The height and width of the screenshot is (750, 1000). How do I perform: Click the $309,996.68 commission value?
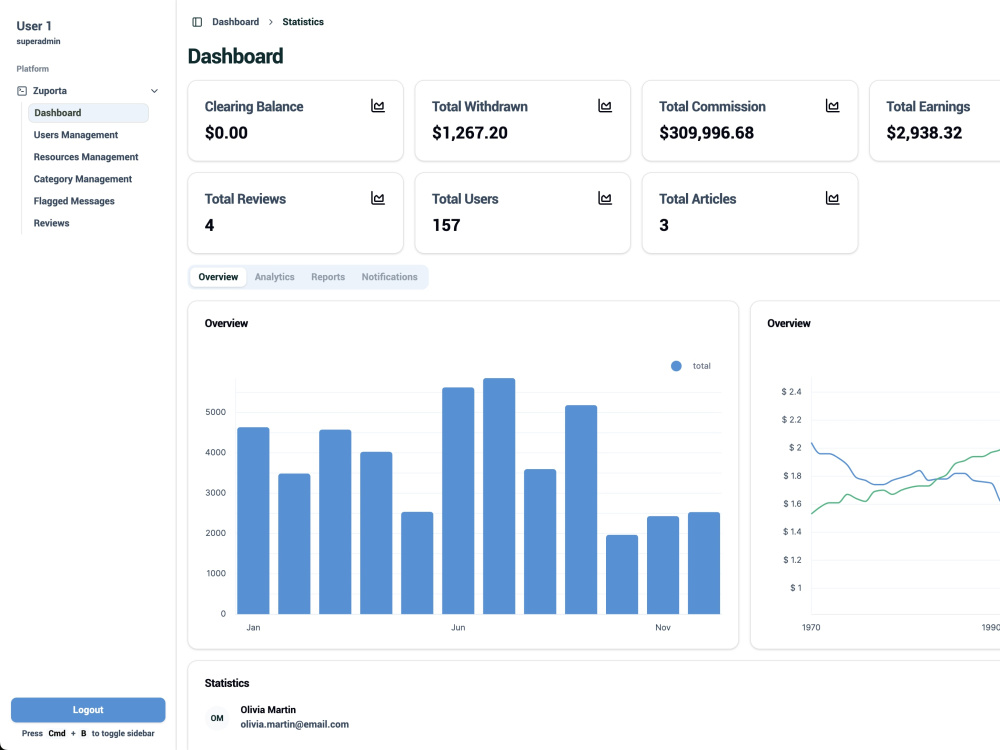(x=706, y=133)
